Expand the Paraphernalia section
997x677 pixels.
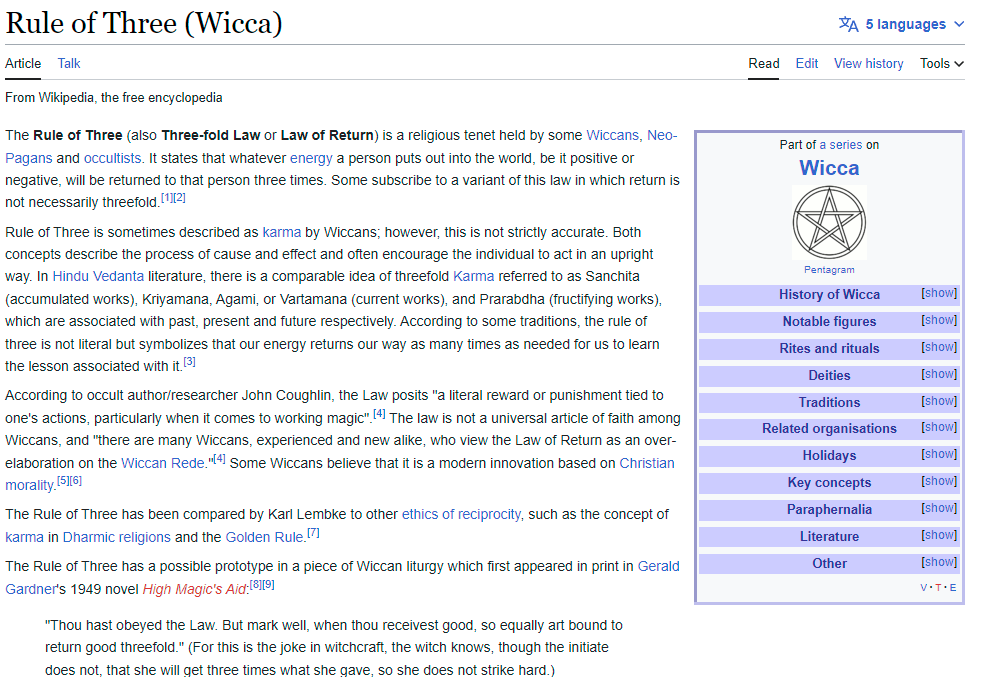point(939,509)
